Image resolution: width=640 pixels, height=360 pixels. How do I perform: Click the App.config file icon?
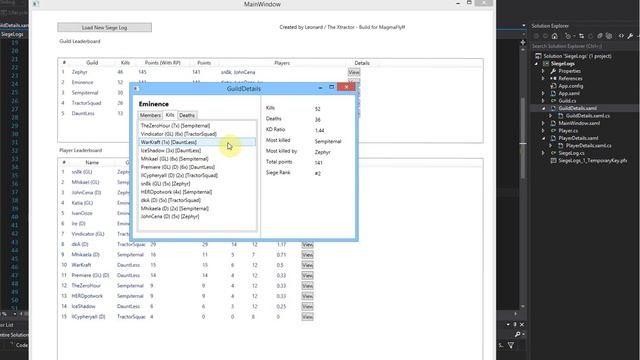coord(553,86)
